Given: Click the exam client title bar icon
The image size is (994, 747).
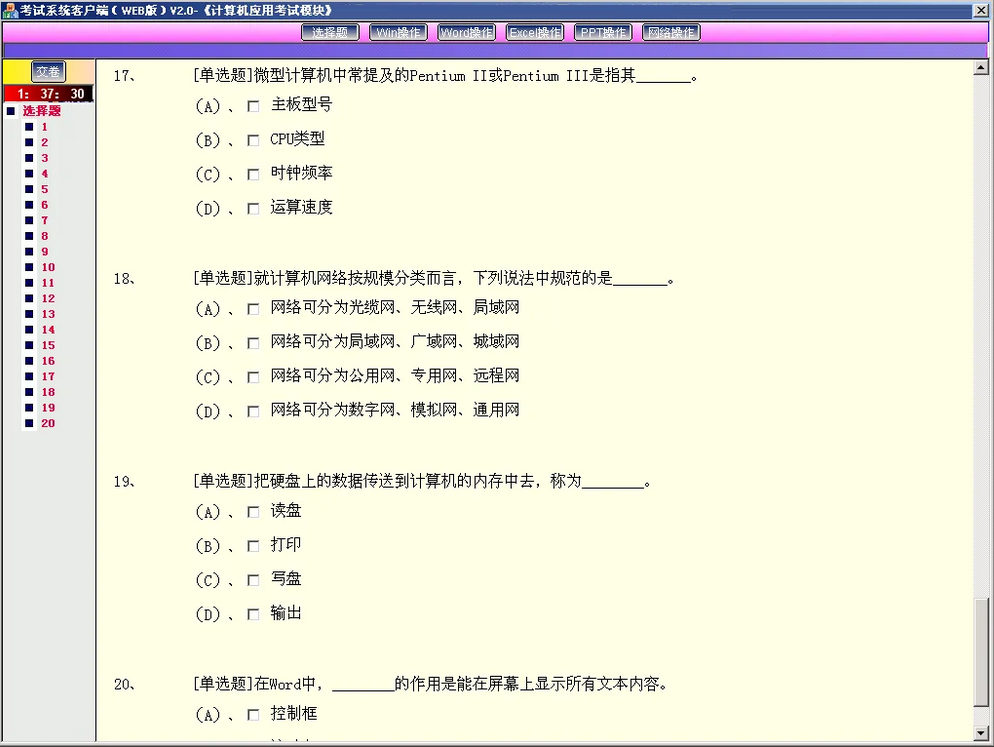Looking at the screenshot, I should (x=10, y=10).
